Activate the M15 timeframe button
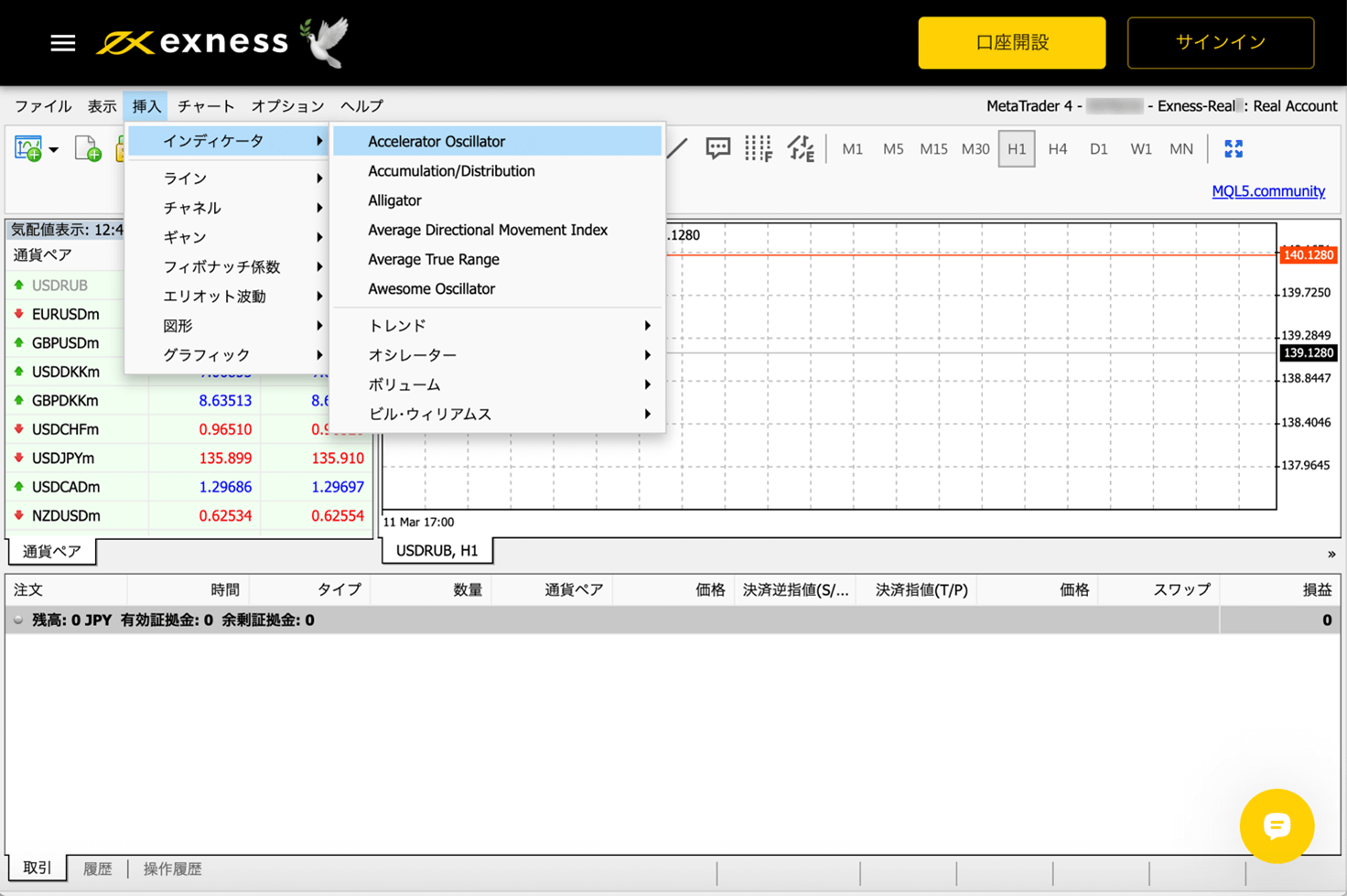The width and height of the screenshot is (1347, 896). point(933,148)
